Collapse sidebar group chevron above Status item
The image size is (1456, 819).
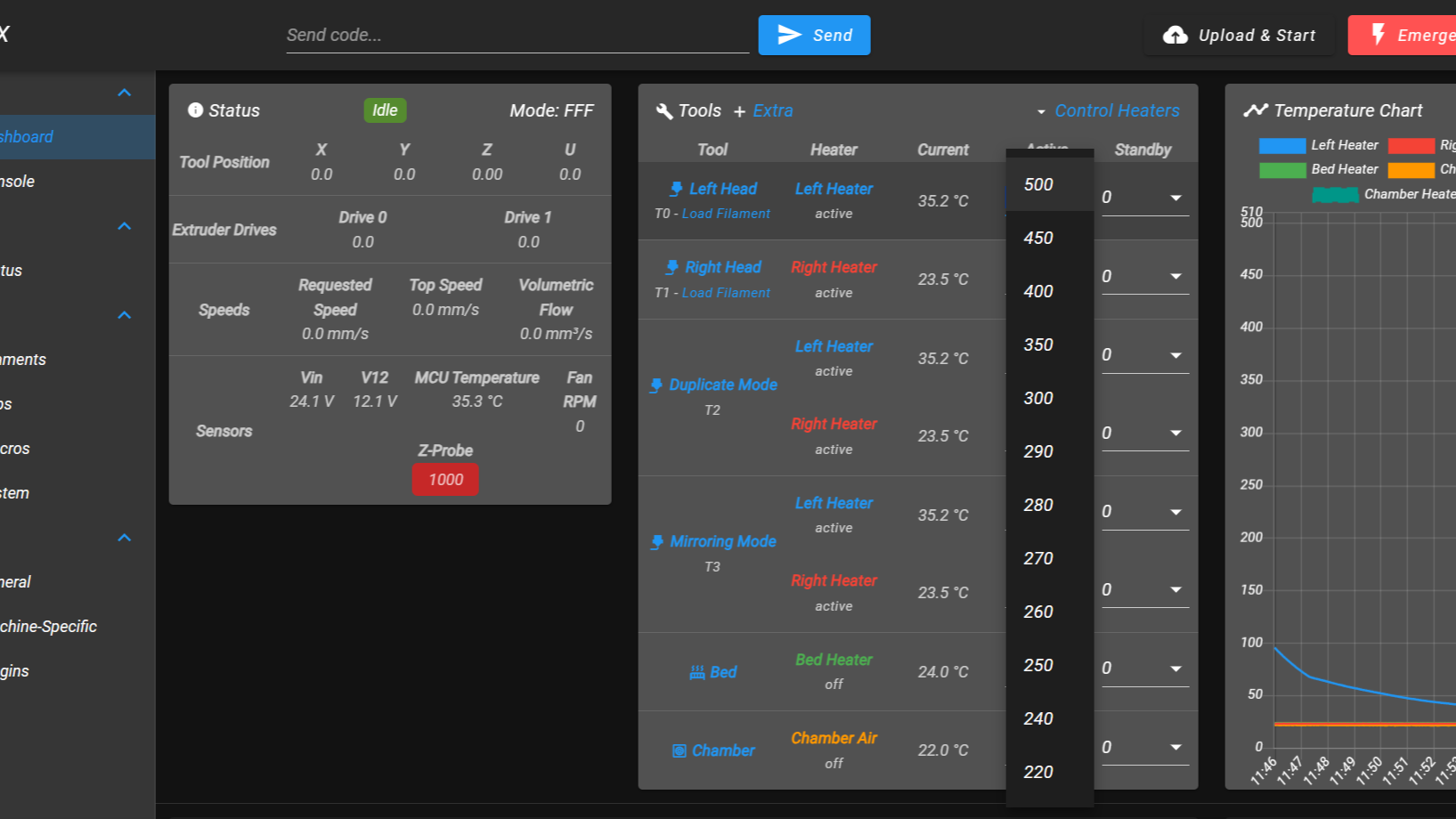click(x=125, y=226)
